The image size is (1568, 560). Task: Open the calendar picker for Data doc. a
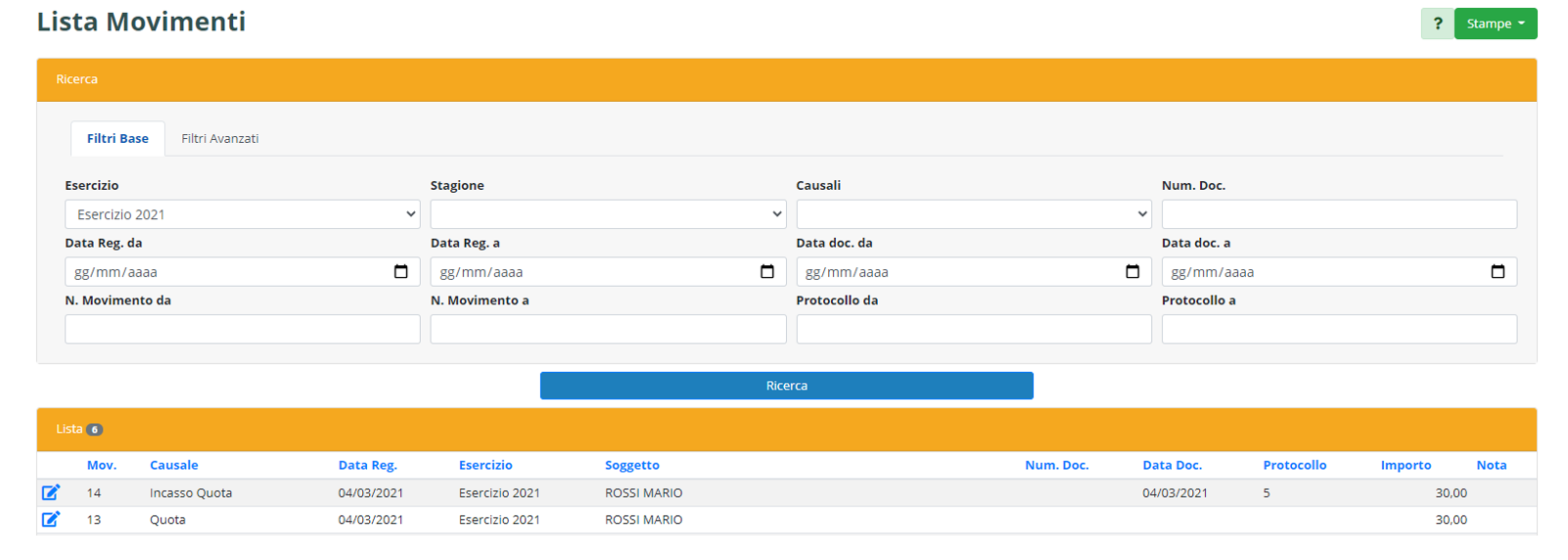pos(1497,271)
